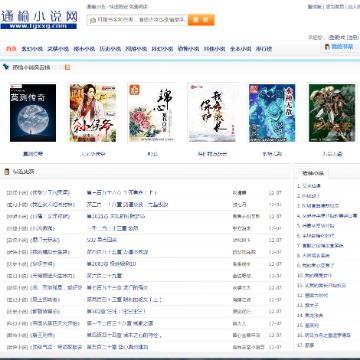
Task: Click the book icon beside latest updates heading
Action: tap(6, 172)
